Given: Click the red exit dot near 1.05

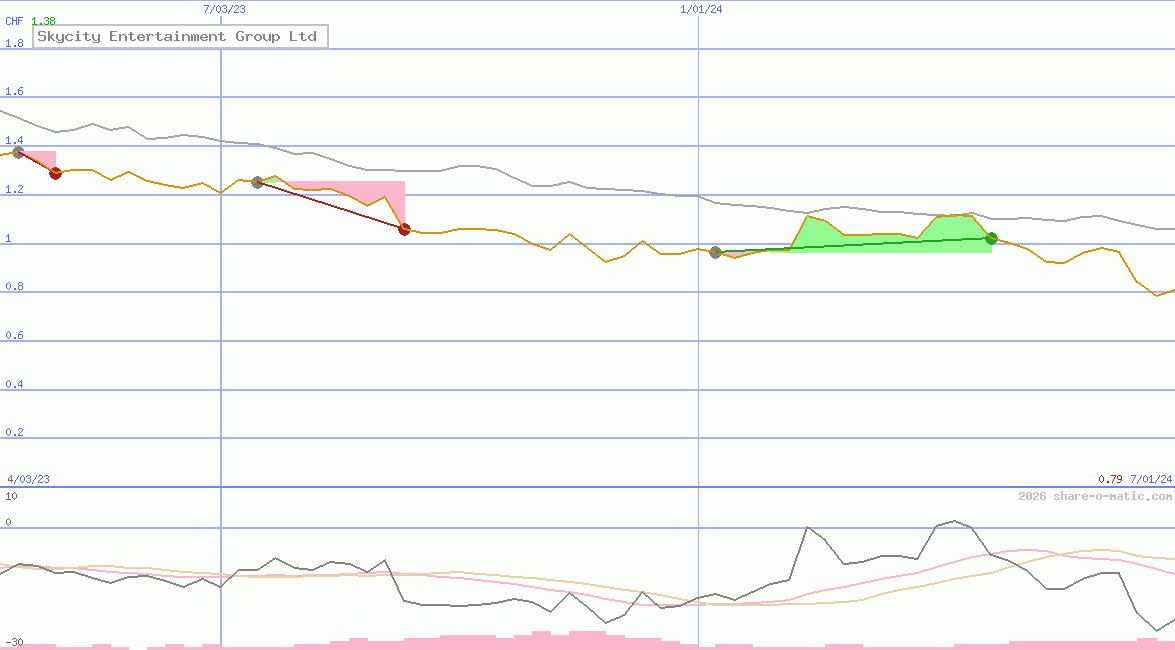Looking at the screenshot, I should tap(404, 229).
